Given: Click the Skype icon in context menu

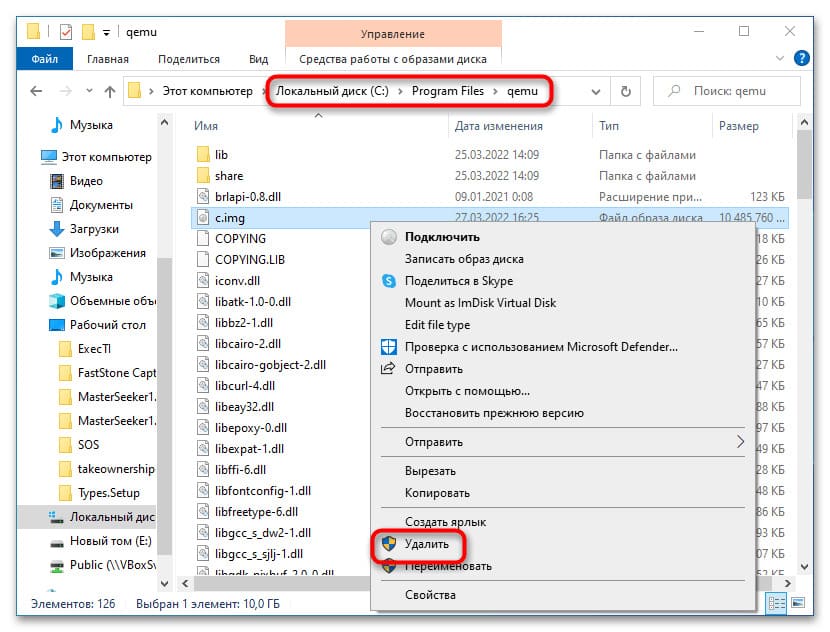Looking at the screenshot, I should (x=389, y=281).
